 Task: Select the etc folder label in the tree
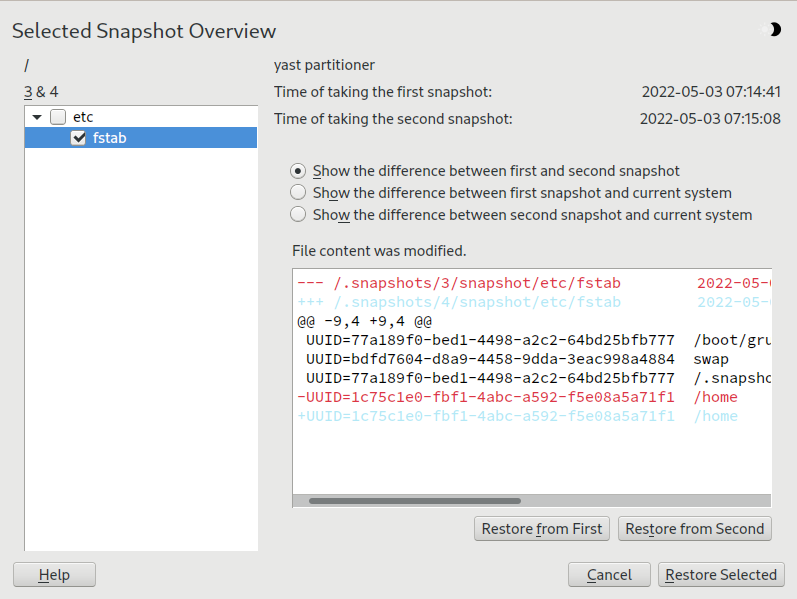click(83, 117)
